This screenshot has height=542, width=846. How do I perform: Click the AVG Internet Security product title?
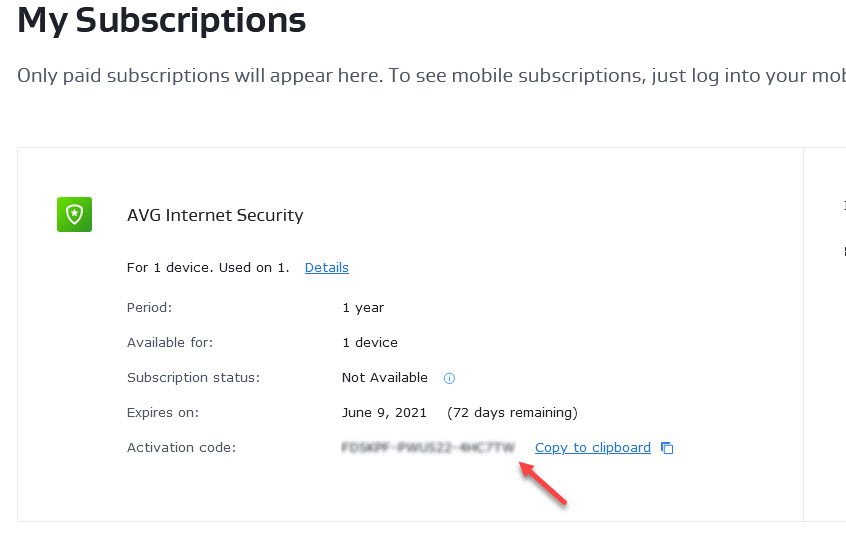point(215,215)
